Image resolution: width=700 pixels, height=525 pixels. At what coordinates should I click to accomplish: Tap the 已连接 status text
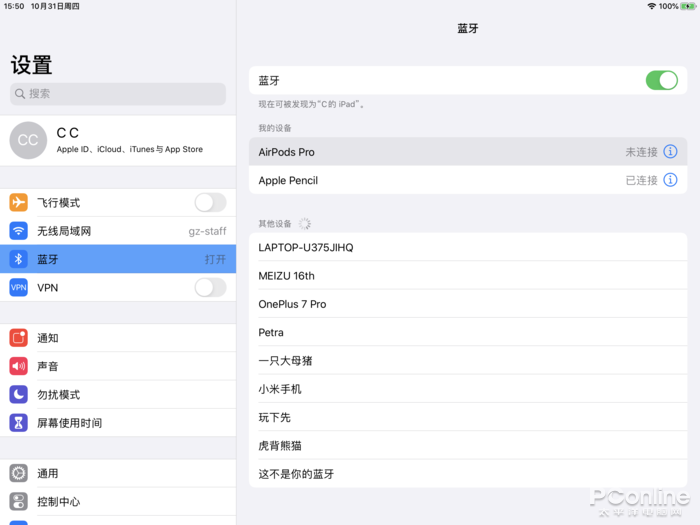(641, 180)
